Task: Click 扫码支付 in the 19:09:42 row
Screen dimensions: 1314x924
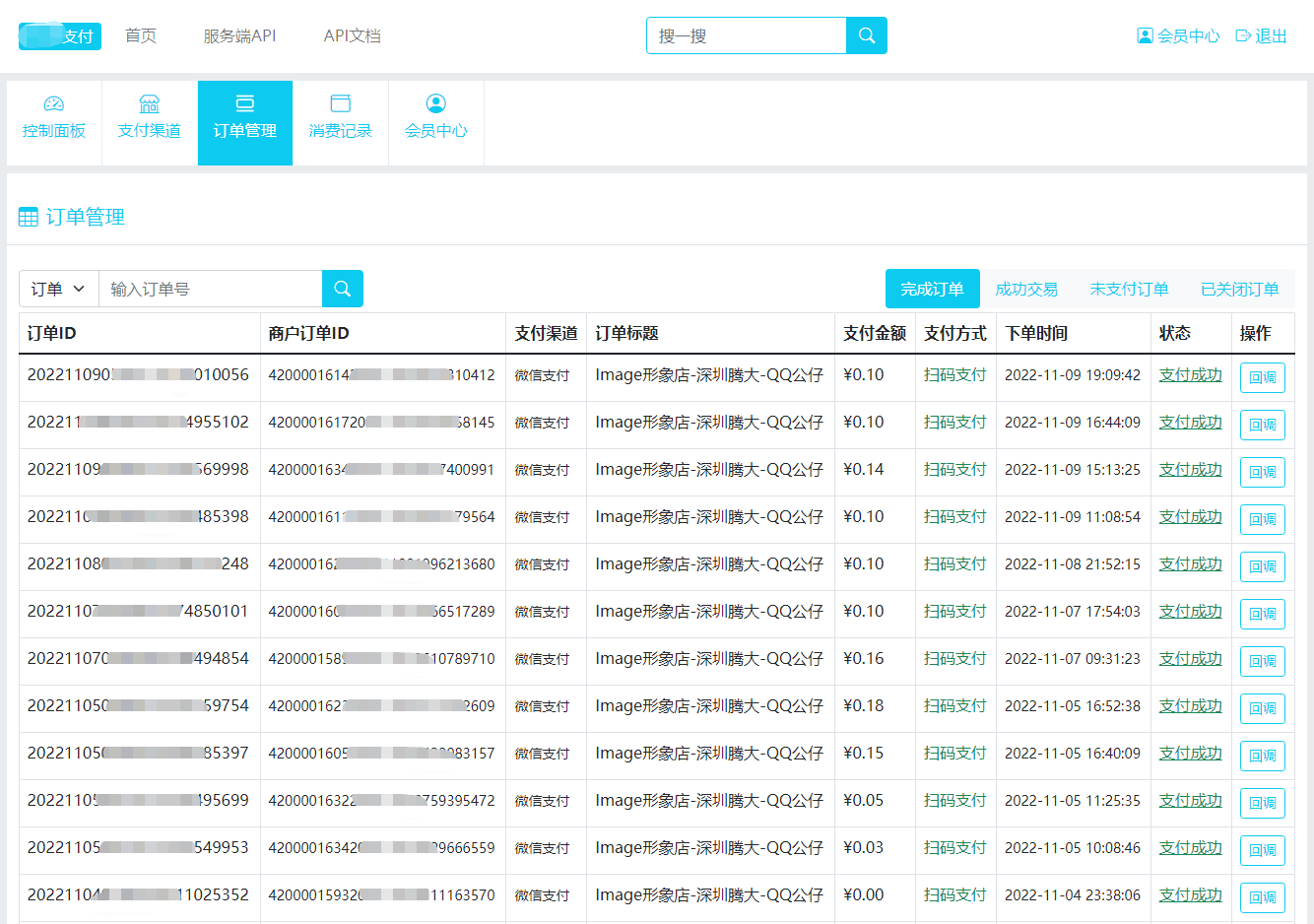Action: click(954, 374)
